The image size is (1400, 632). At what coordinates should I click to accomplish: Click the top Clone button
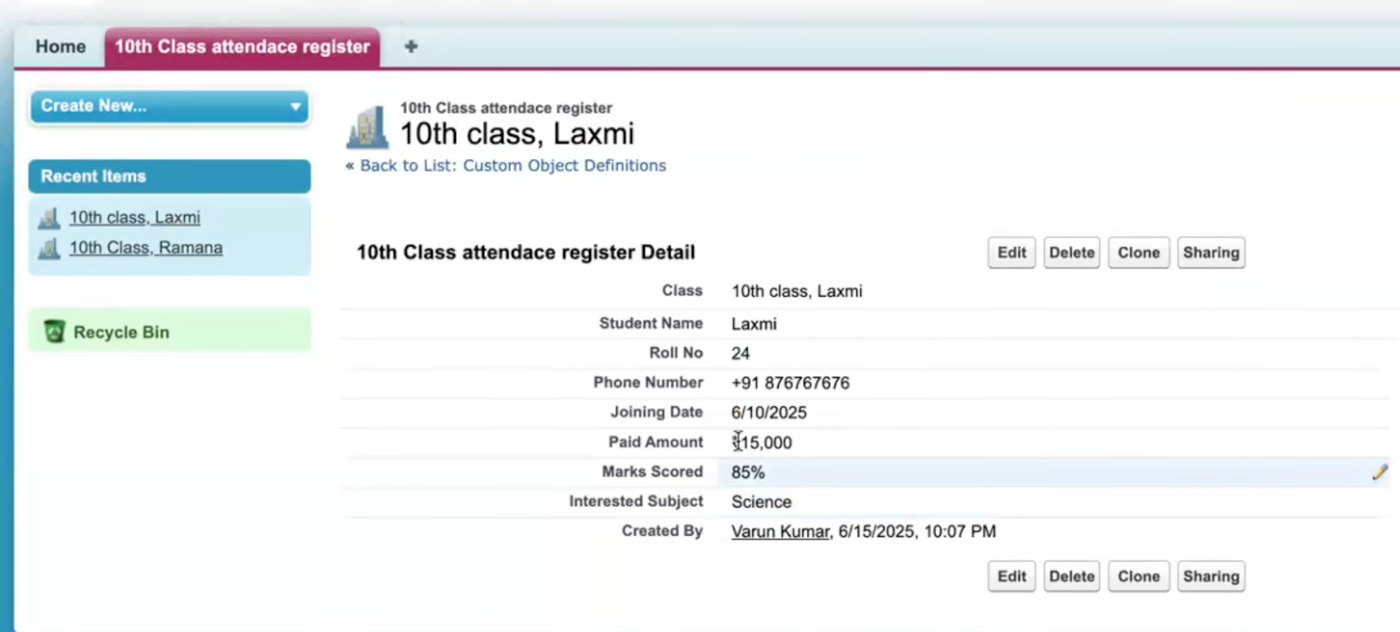click(1138, 253)
